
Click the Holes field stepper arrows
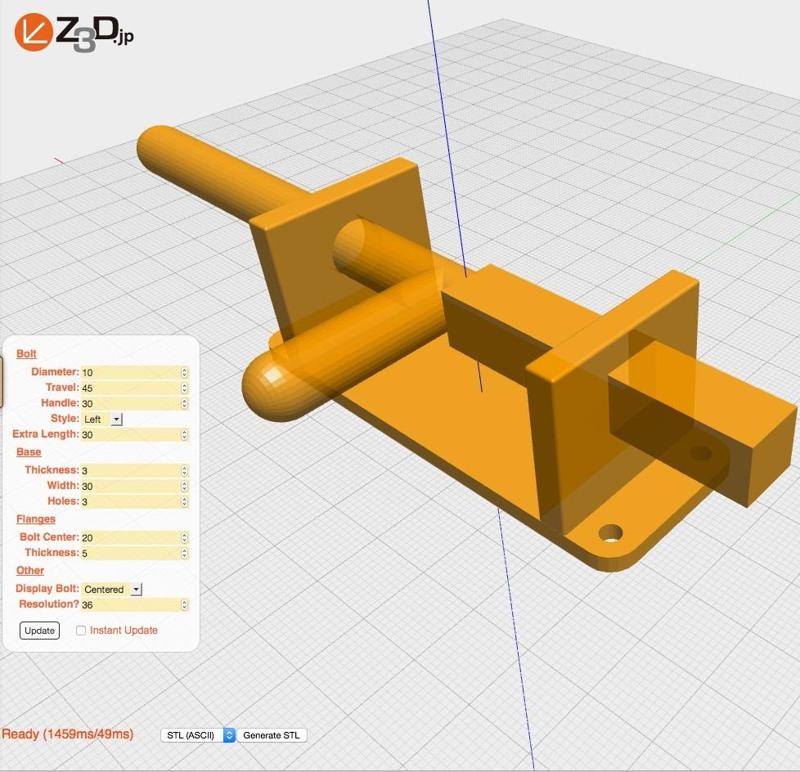pos(184,502)
